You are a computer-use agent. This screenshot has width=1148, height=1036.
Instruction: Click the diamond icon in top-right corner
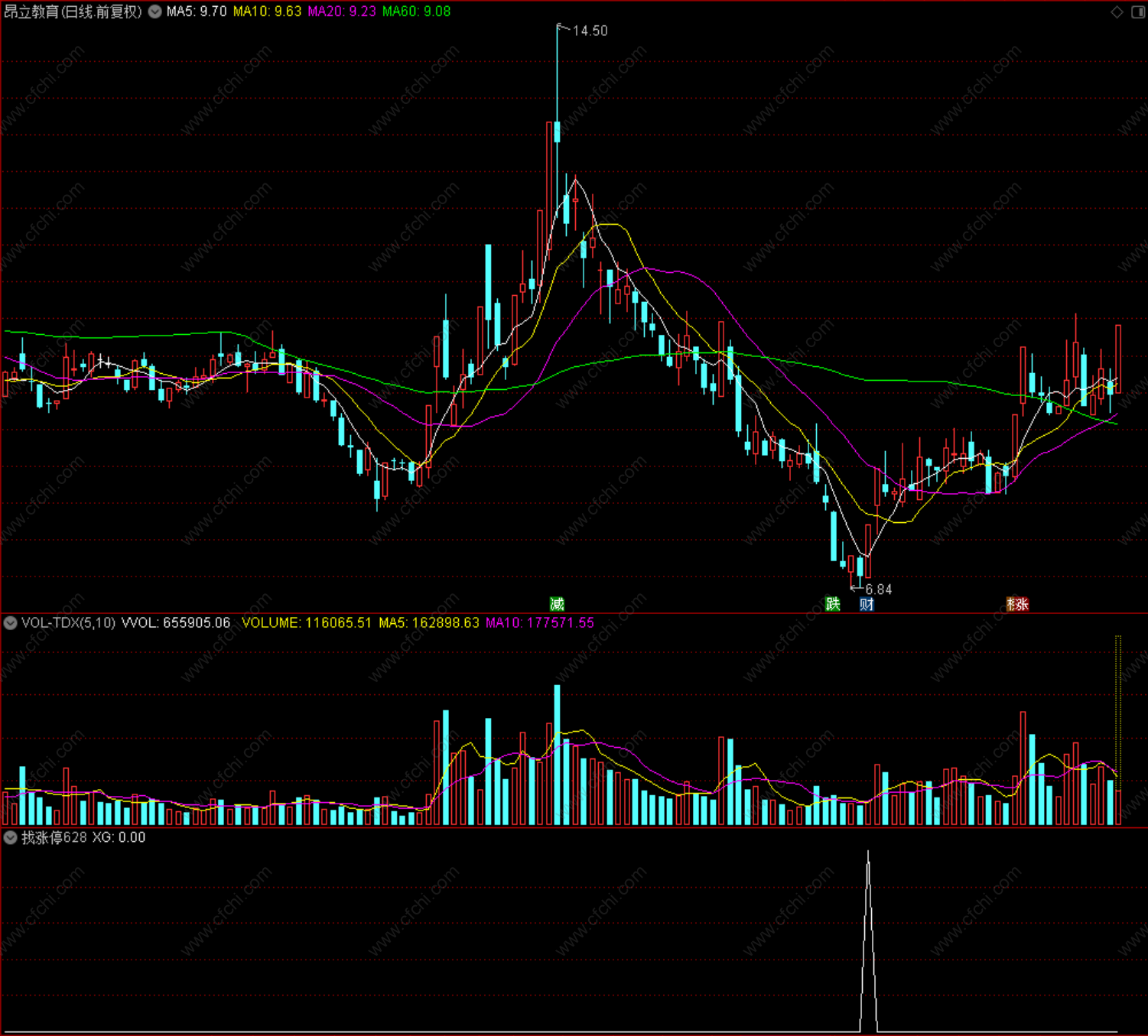[x=1117, y=11]
